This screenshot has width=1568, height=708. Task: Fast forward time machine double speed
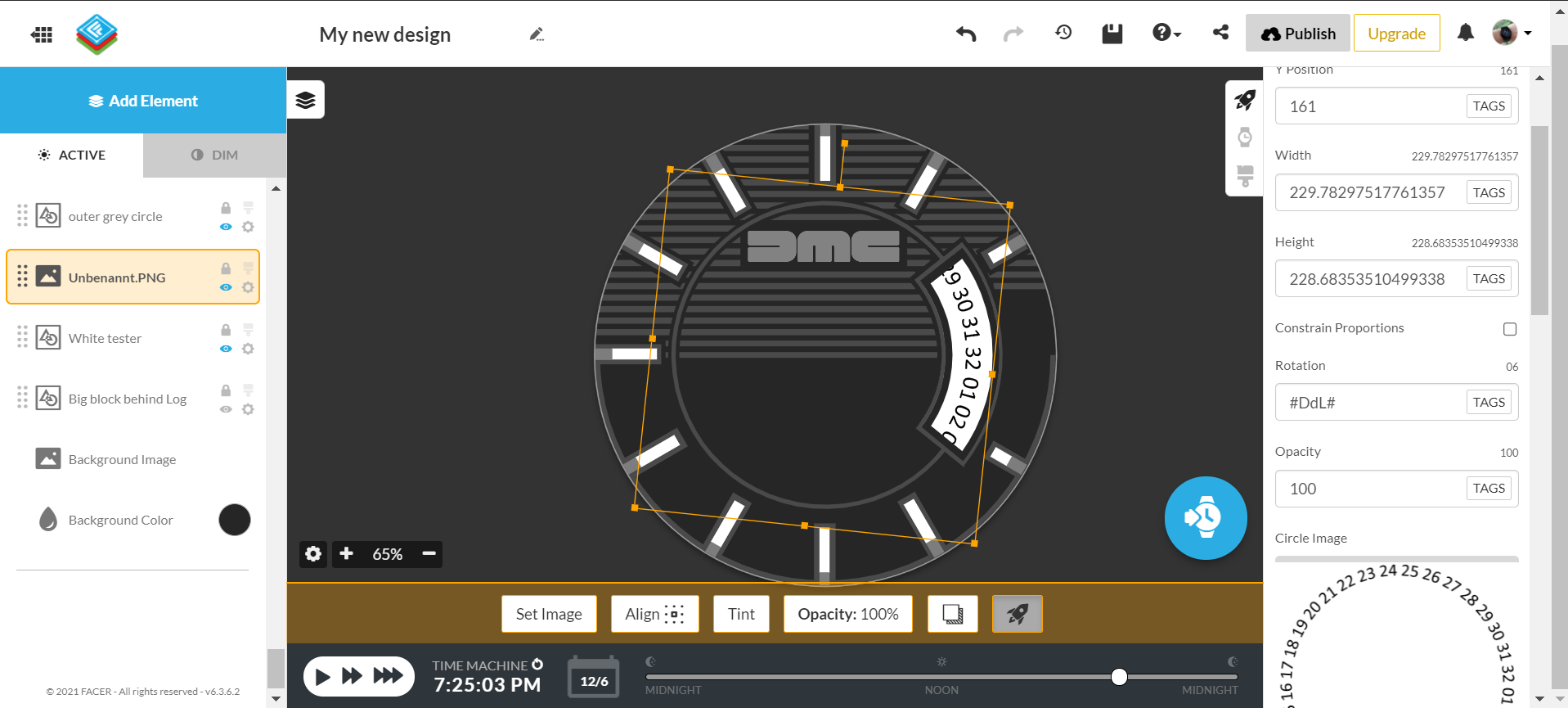click(x=352, y=676)
